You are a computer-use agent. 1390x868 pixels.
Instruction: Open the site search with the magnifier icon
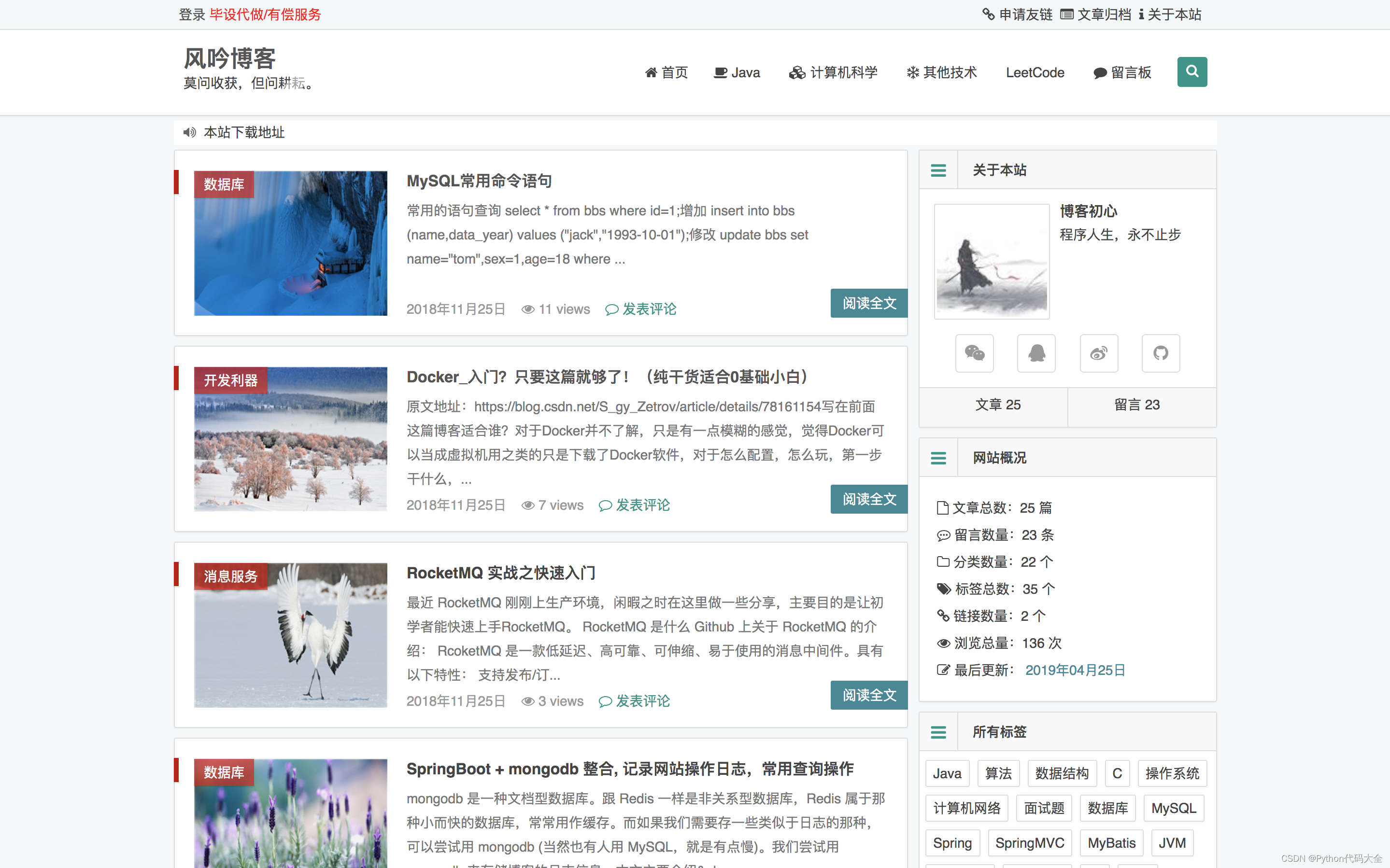(x=1192, y=72)
